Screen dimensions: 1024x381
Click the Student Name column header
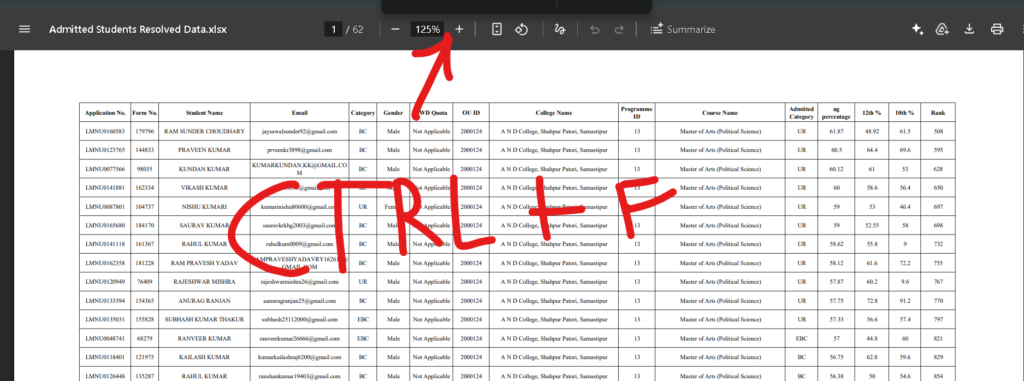(204, 112)
